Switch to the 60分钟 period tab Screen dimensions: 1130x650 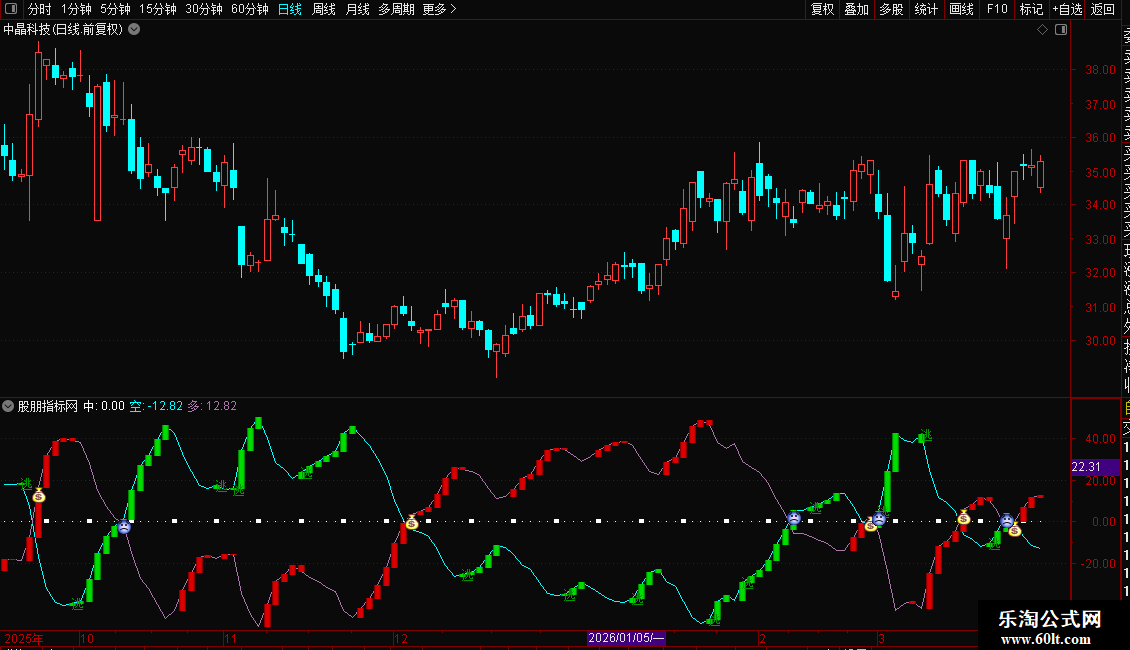pos(249,9)
